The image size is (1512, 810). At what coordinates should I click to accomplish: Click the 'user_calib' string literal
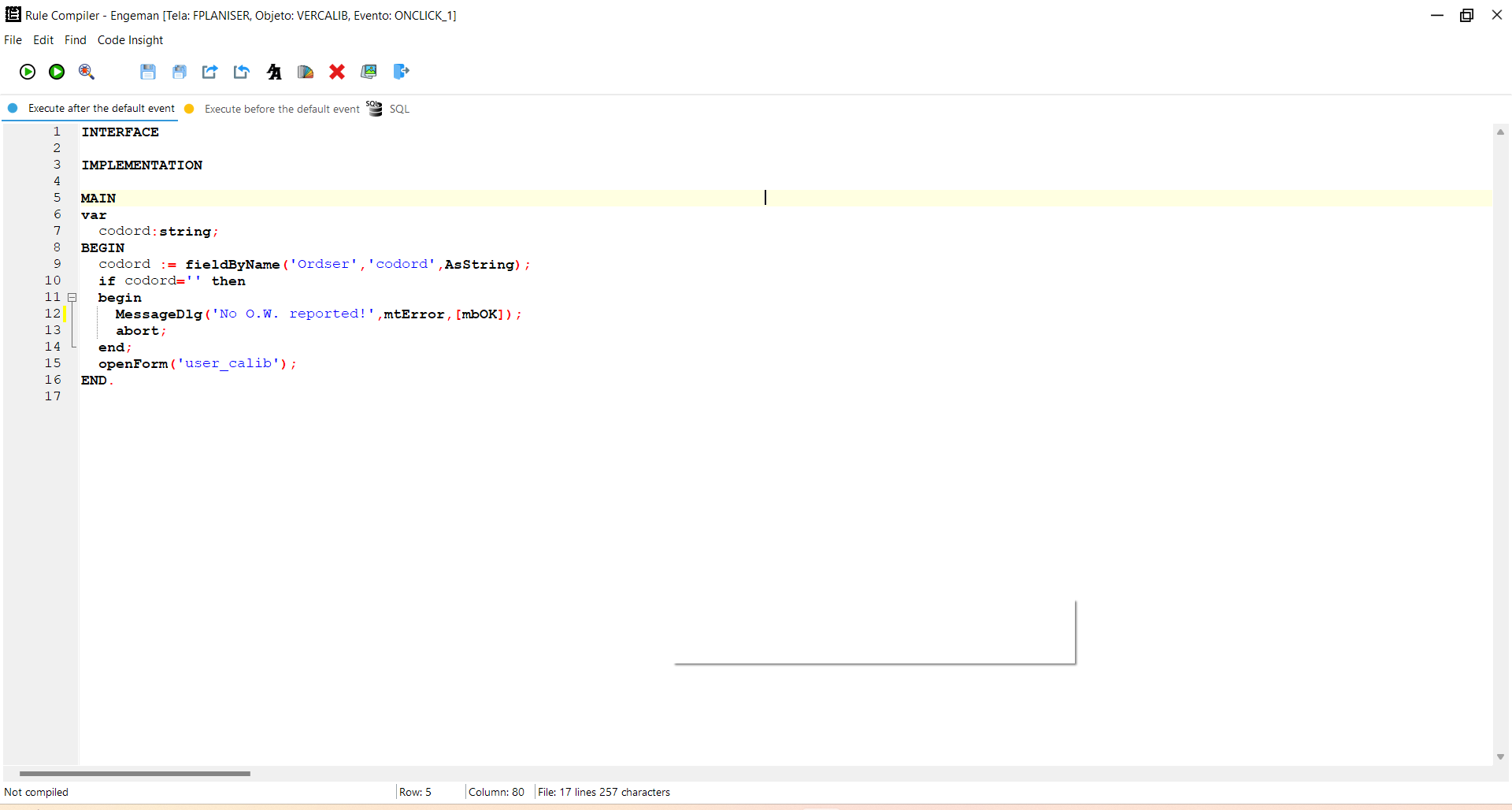click(x=228, y=364)
